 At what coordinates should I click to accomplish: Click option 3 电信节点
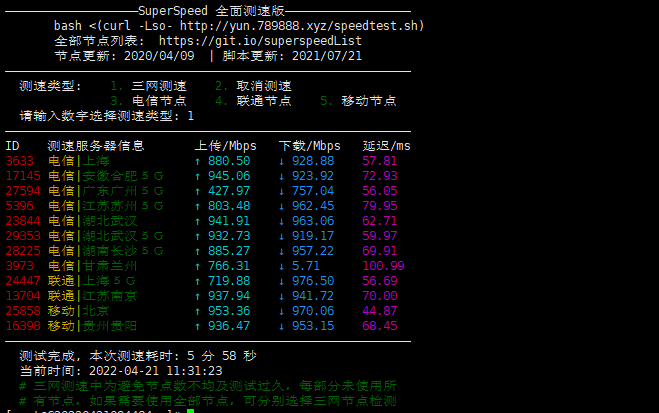point(148,101)
